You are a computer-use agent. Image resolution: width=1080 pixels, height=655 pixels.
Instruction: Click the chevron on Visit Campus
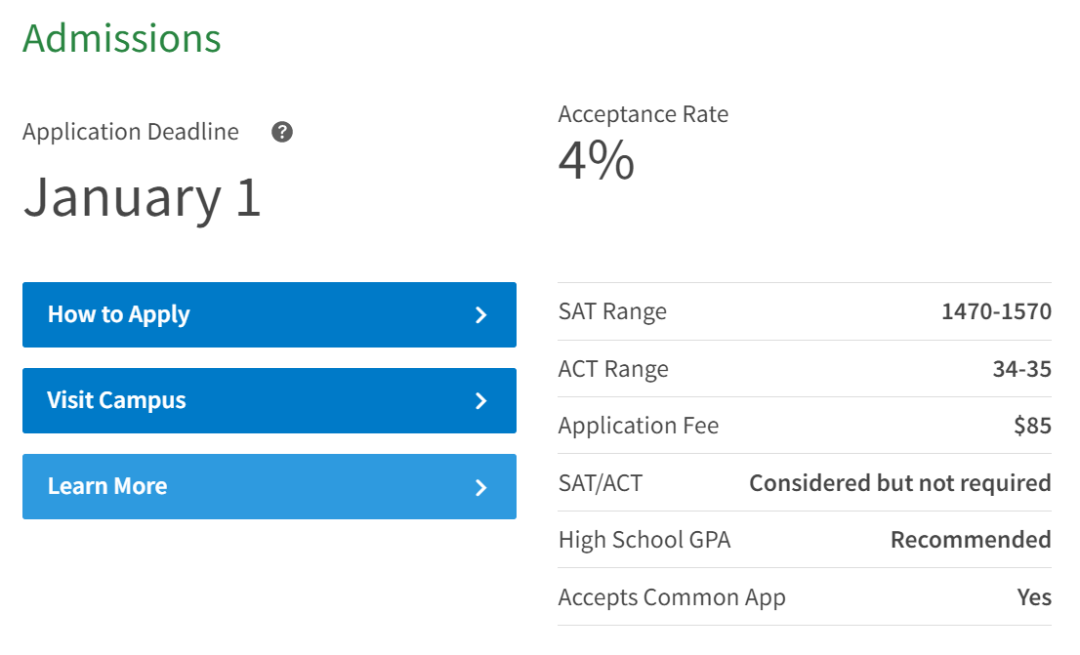[x=481, y=401]
